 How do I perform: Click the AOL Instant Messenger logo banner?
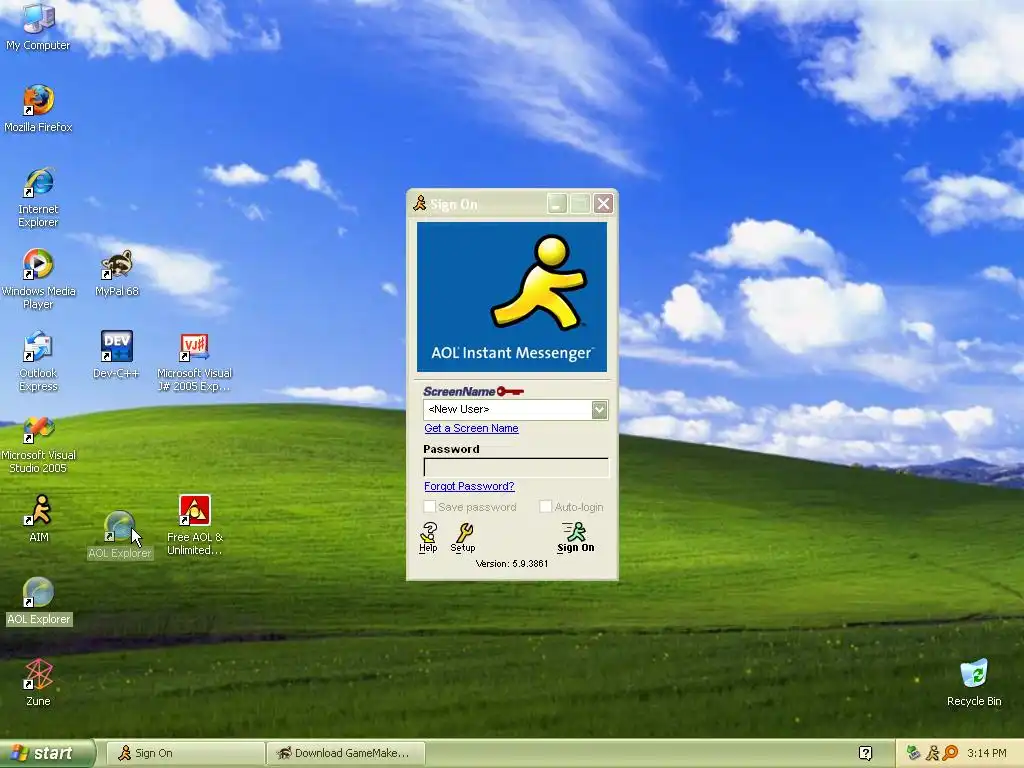(x=512, y=297)
